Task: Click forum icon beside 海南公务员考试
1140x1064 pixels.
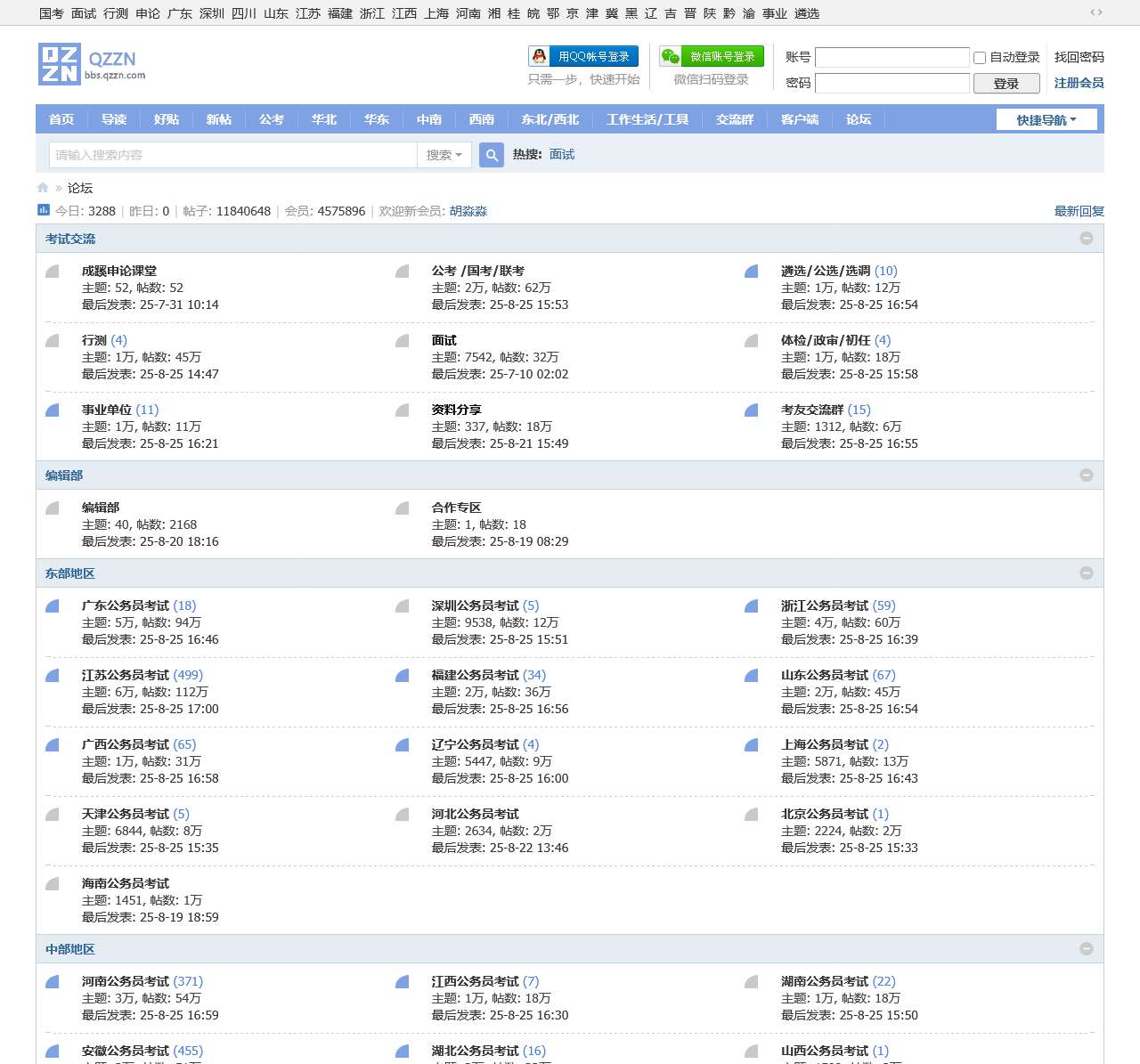Action: point(53,884)
